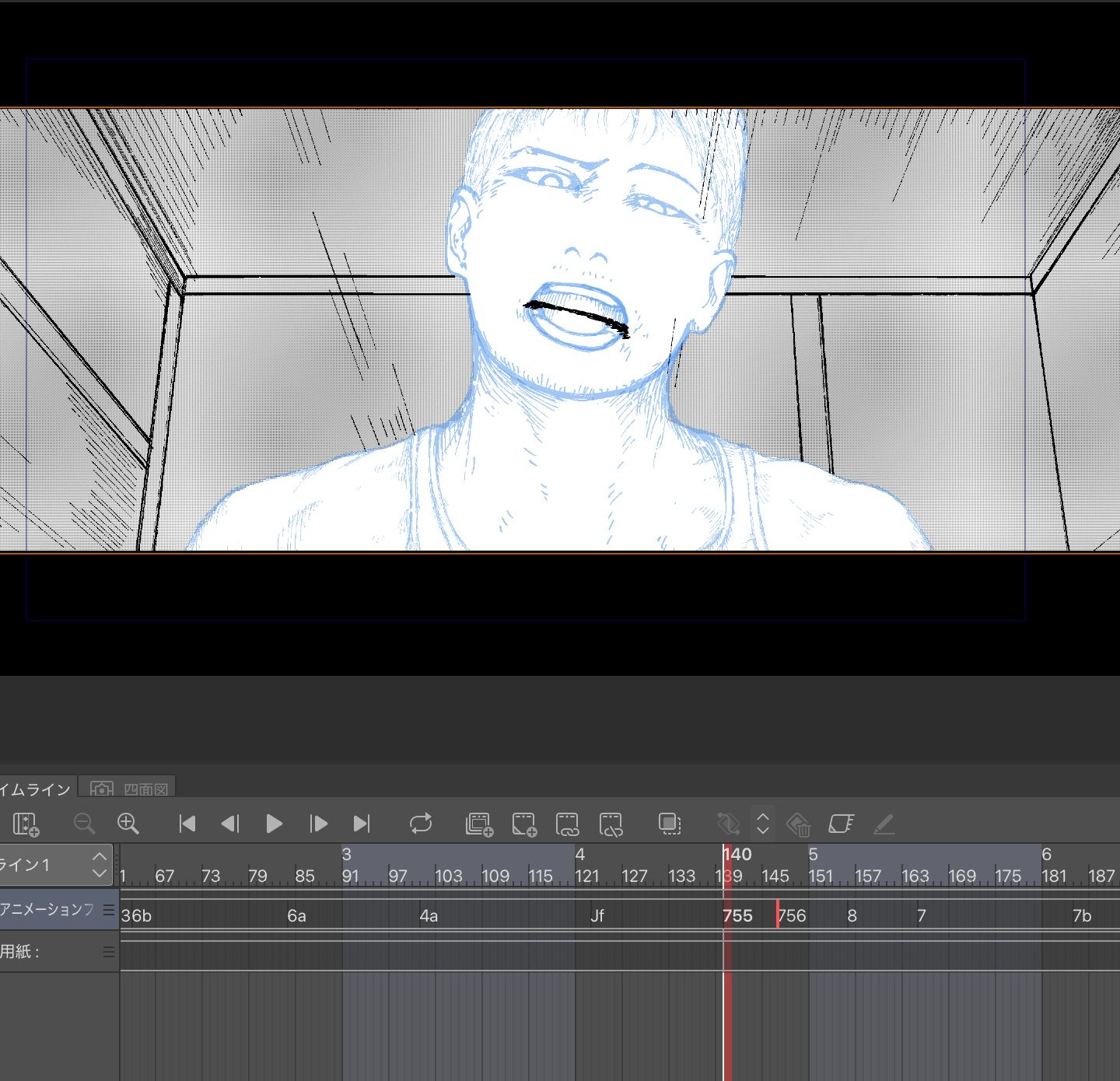Switch to the 四面図 tab
Image resolution: width=1120 pixels, height=1081 pixels.
click(129, 789)
